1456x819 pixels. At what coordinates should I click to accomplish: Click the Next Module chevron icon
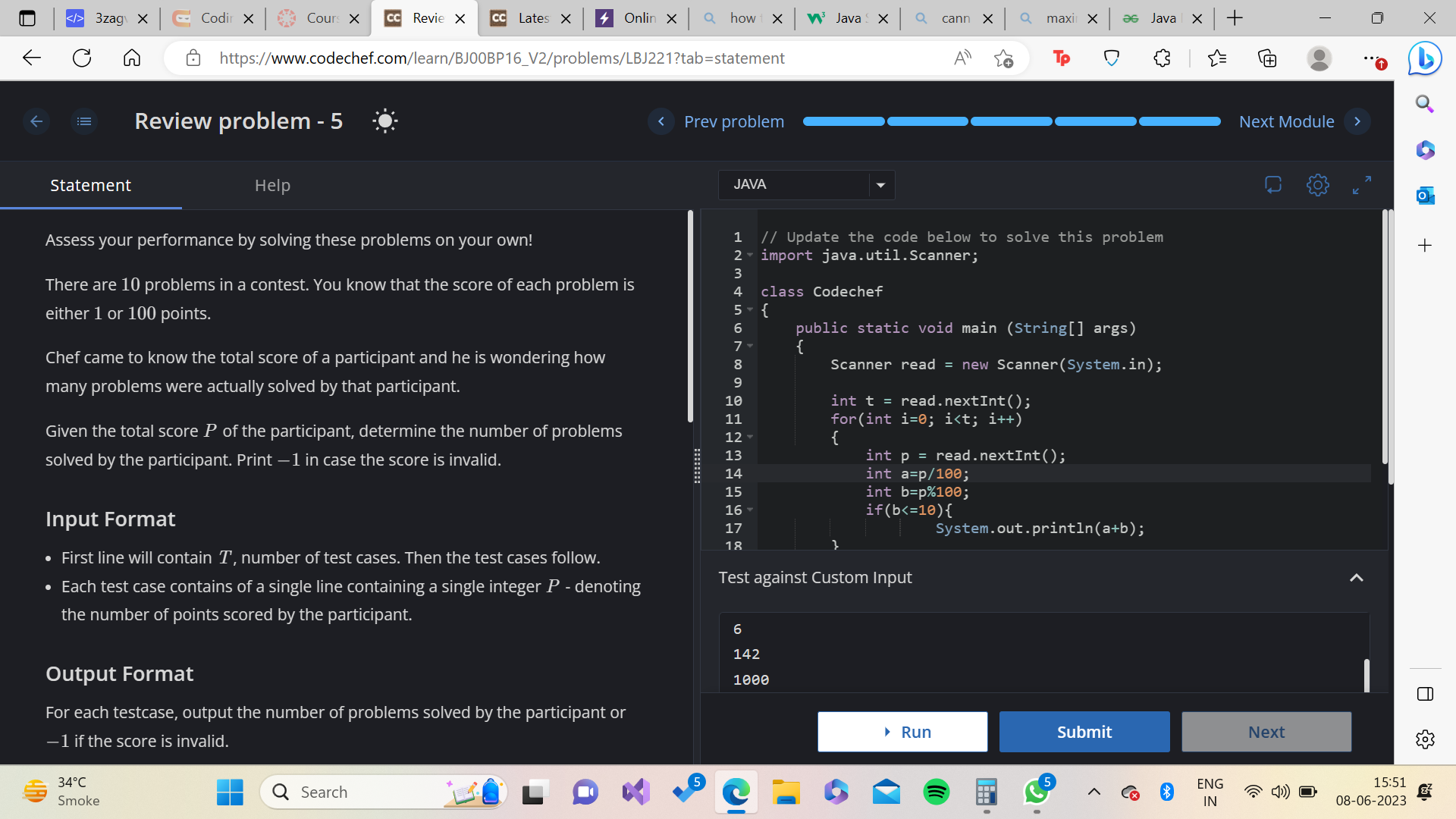[x=1357, y=121]
